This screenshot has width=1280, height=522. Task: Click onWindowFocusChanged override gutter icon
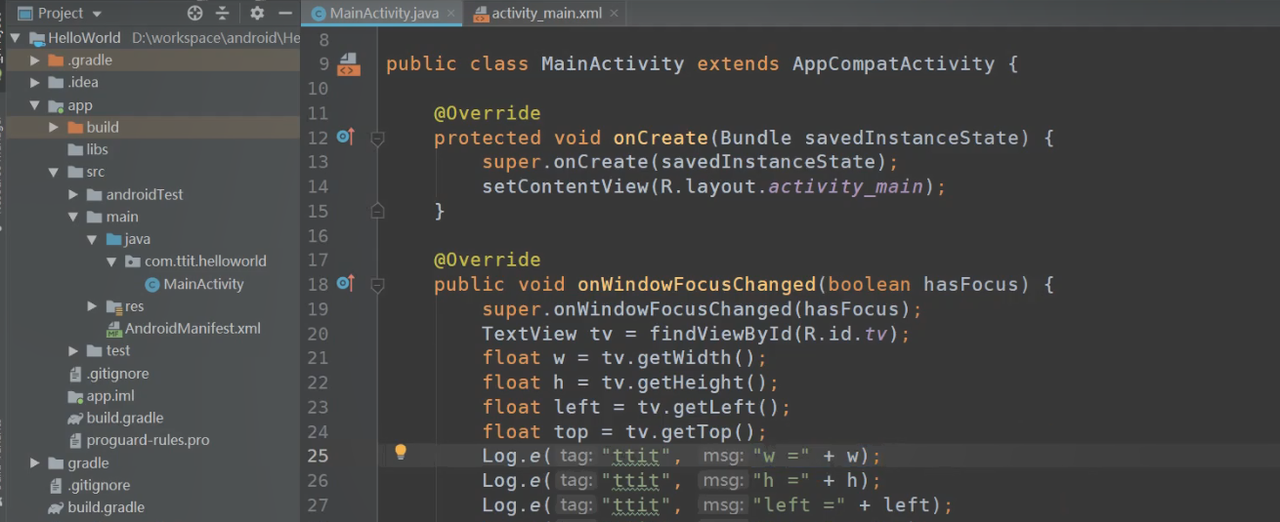pos(345,284)
